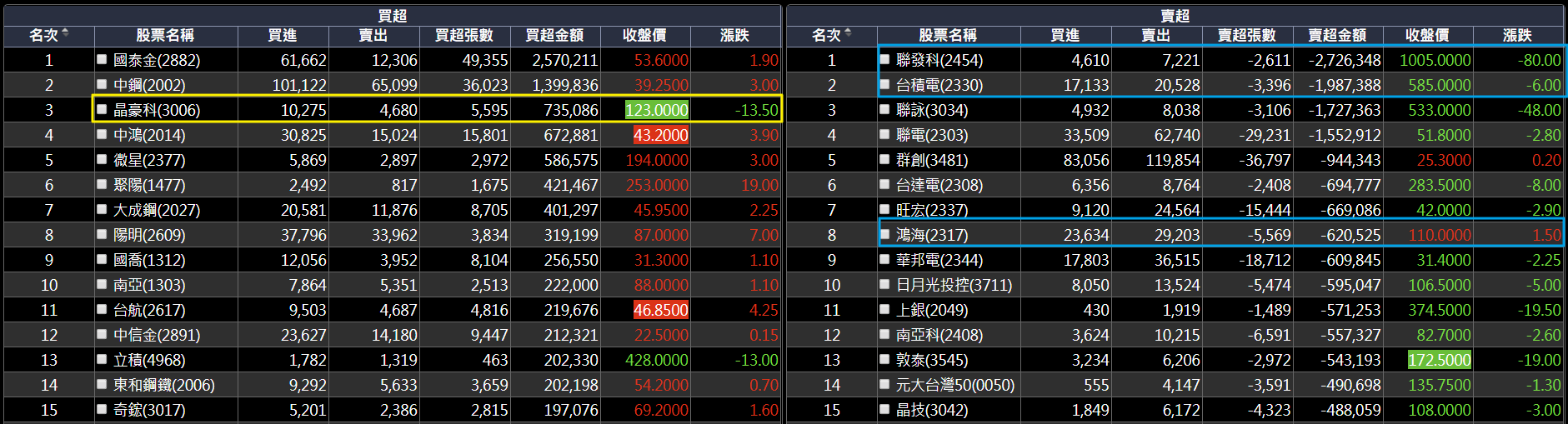The image size is (1568, 424).
Task: Tick the checkbox next to 鴻海(2317)
Action: click(884, 234)
